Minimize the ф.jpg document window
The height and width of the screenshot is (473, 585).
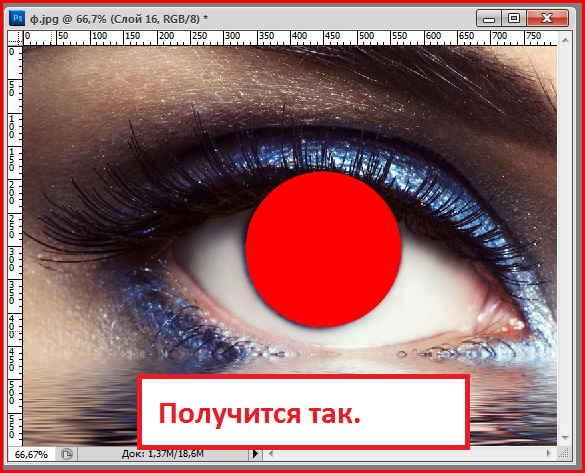[489, 19]
